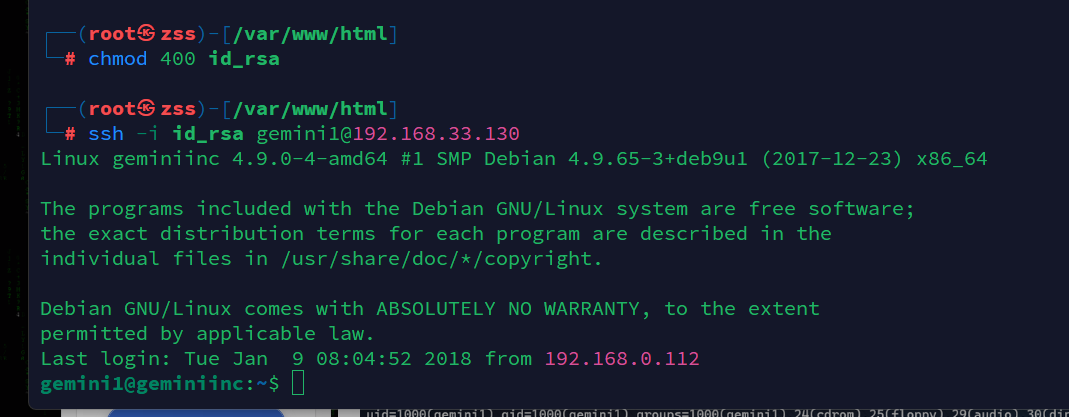
Task: Click the ssh command text
Action: 106,133
